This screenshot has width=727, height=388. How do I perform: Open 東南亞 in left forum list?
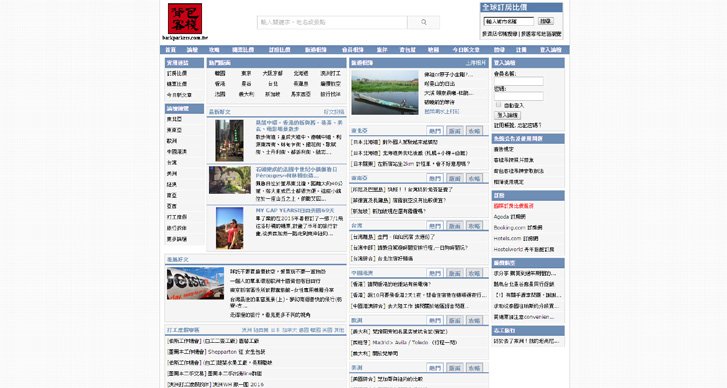click(x=174, y=130)
